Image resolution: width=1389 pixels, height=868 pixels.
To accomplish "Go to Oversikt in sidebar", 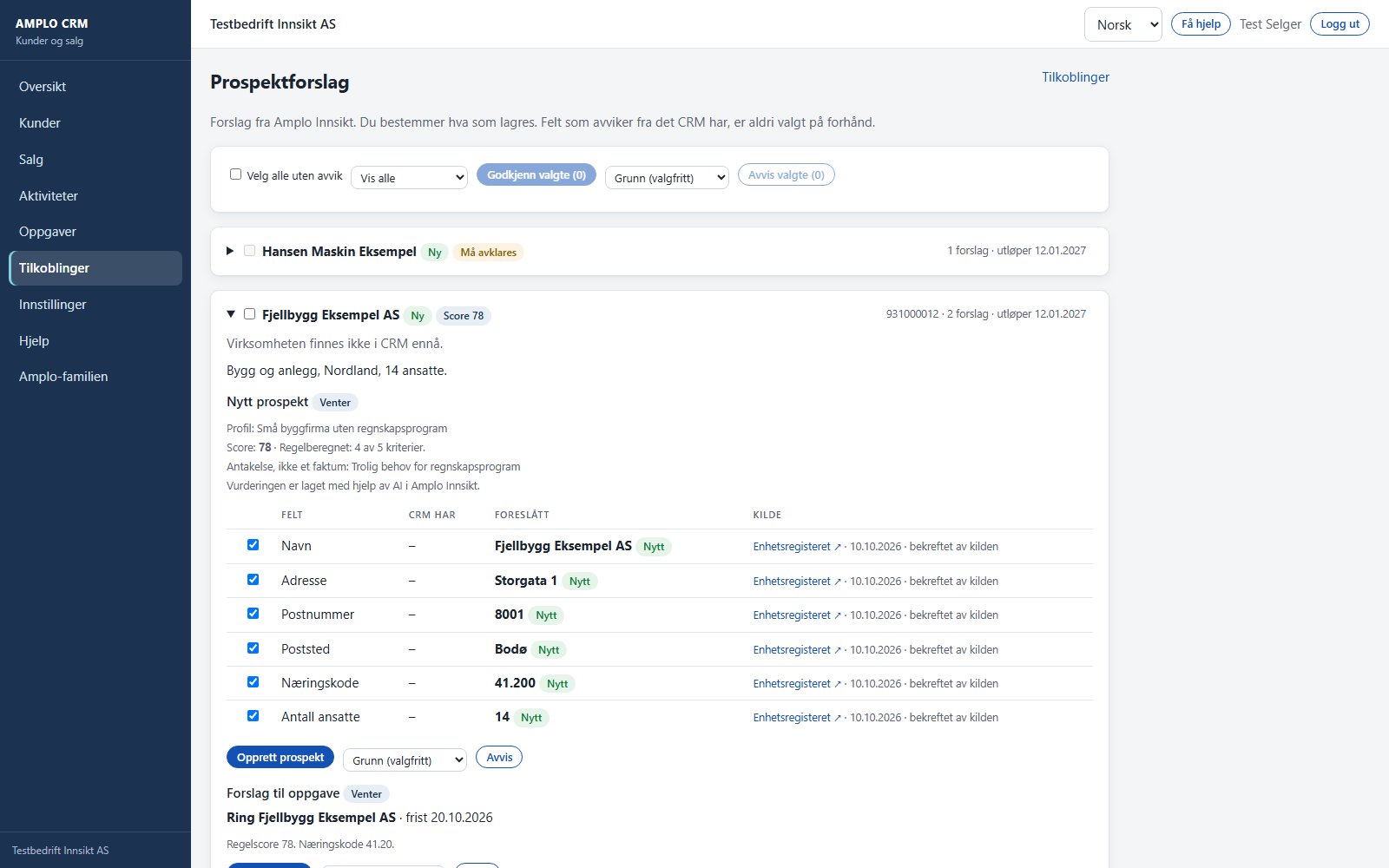I will [x=95, y=87].
